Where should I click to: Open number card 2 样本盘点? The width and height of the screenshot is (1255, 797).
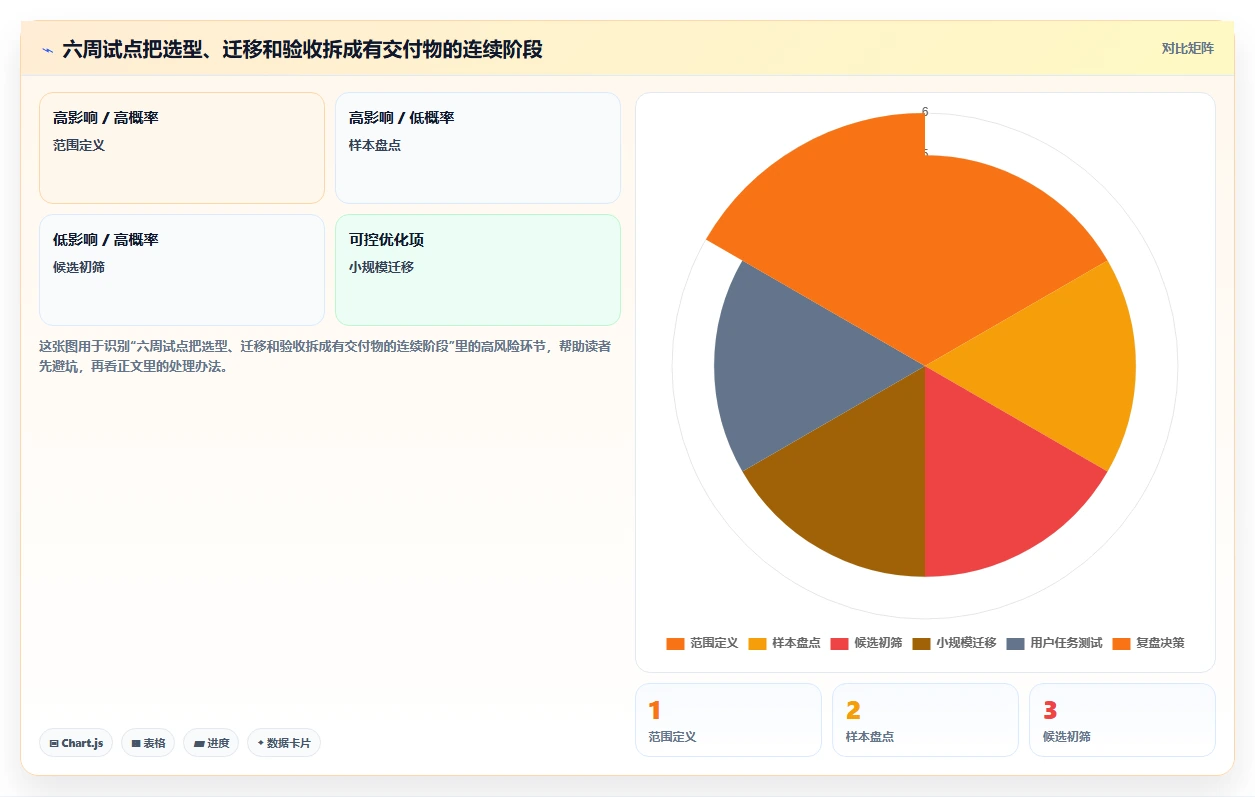[925, 720]
